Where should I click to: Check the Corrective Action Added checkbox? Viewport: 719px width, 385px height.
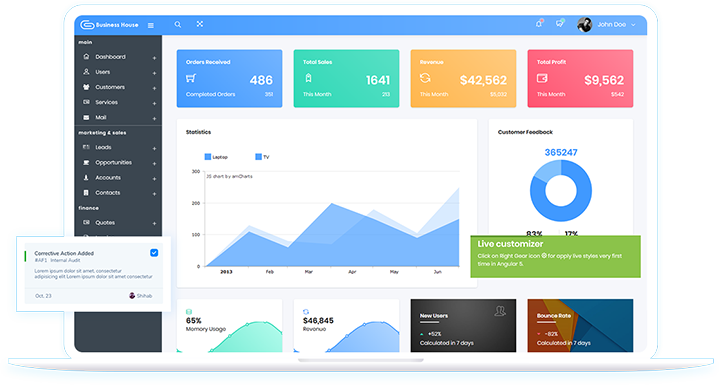click(154, 253)
